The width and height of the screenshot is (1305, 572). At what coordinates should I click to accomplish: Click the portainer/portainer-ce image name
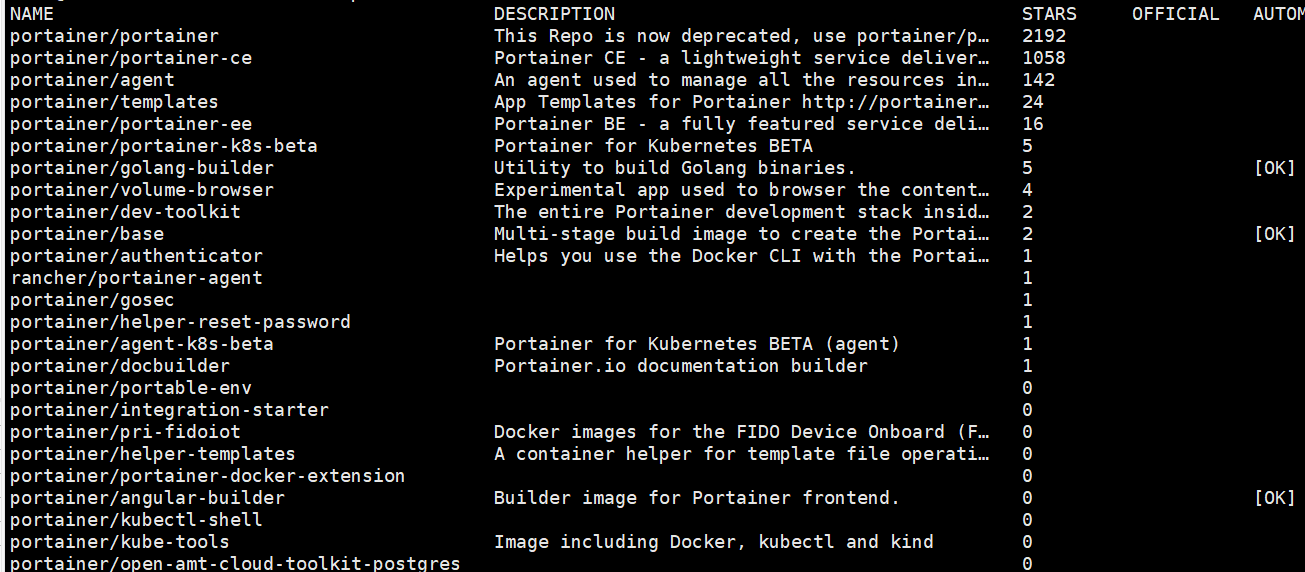pyautogui.click(x=131, y=58)
